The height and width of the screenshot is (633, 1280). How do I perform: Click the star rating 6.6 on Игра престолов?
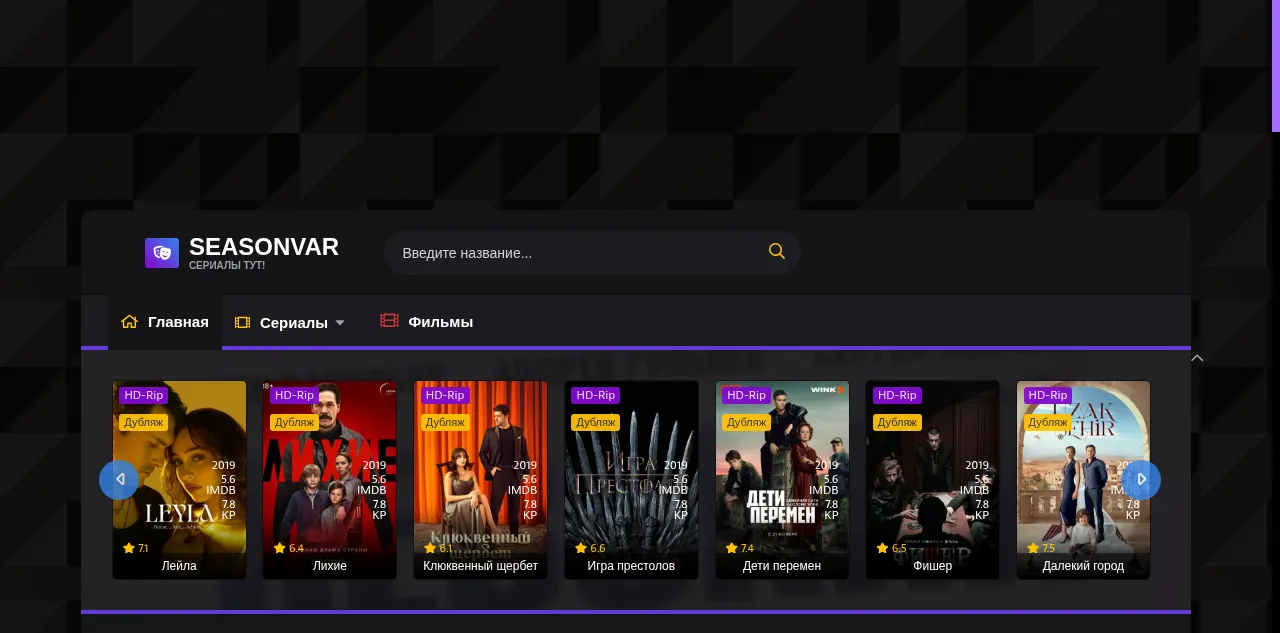point(591,548)
